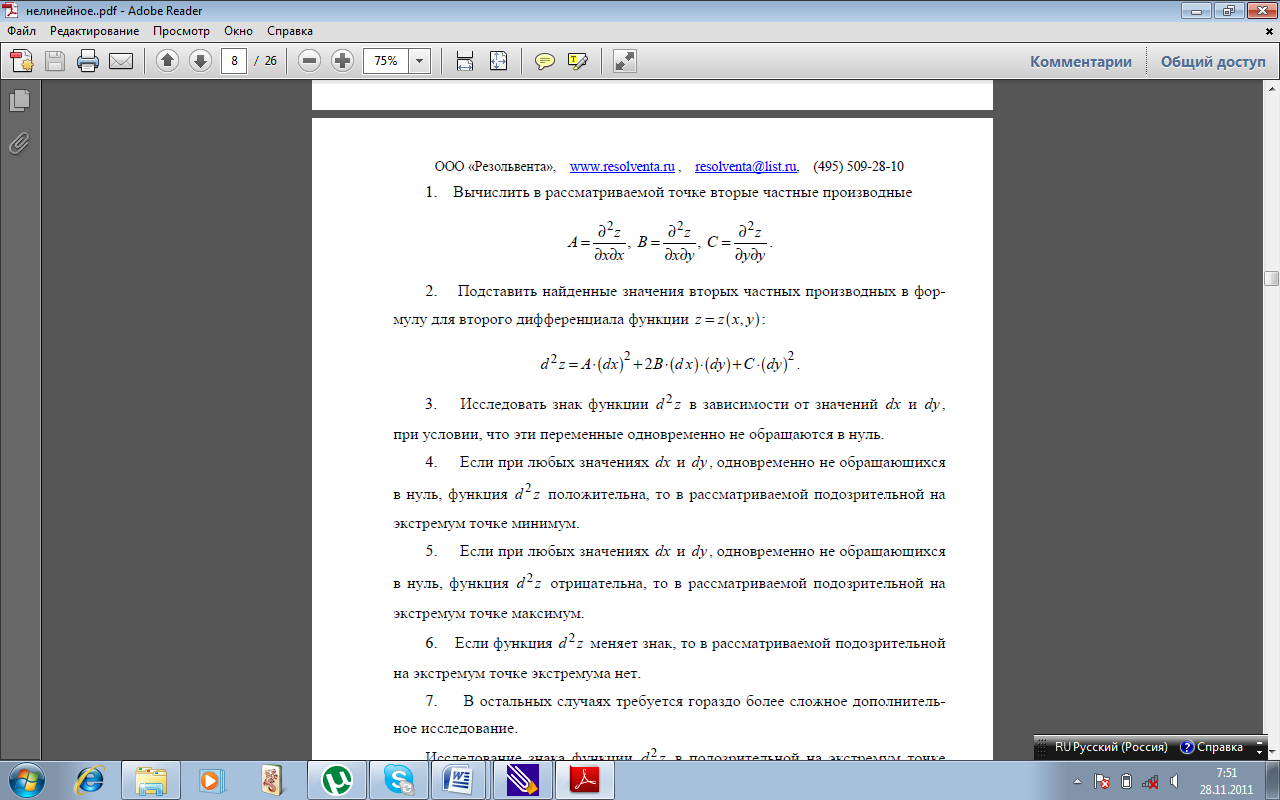Image resolution: width=1280 pixels, height=800 pixels.
Task: Print the document with printer icon
Action: 88,61
